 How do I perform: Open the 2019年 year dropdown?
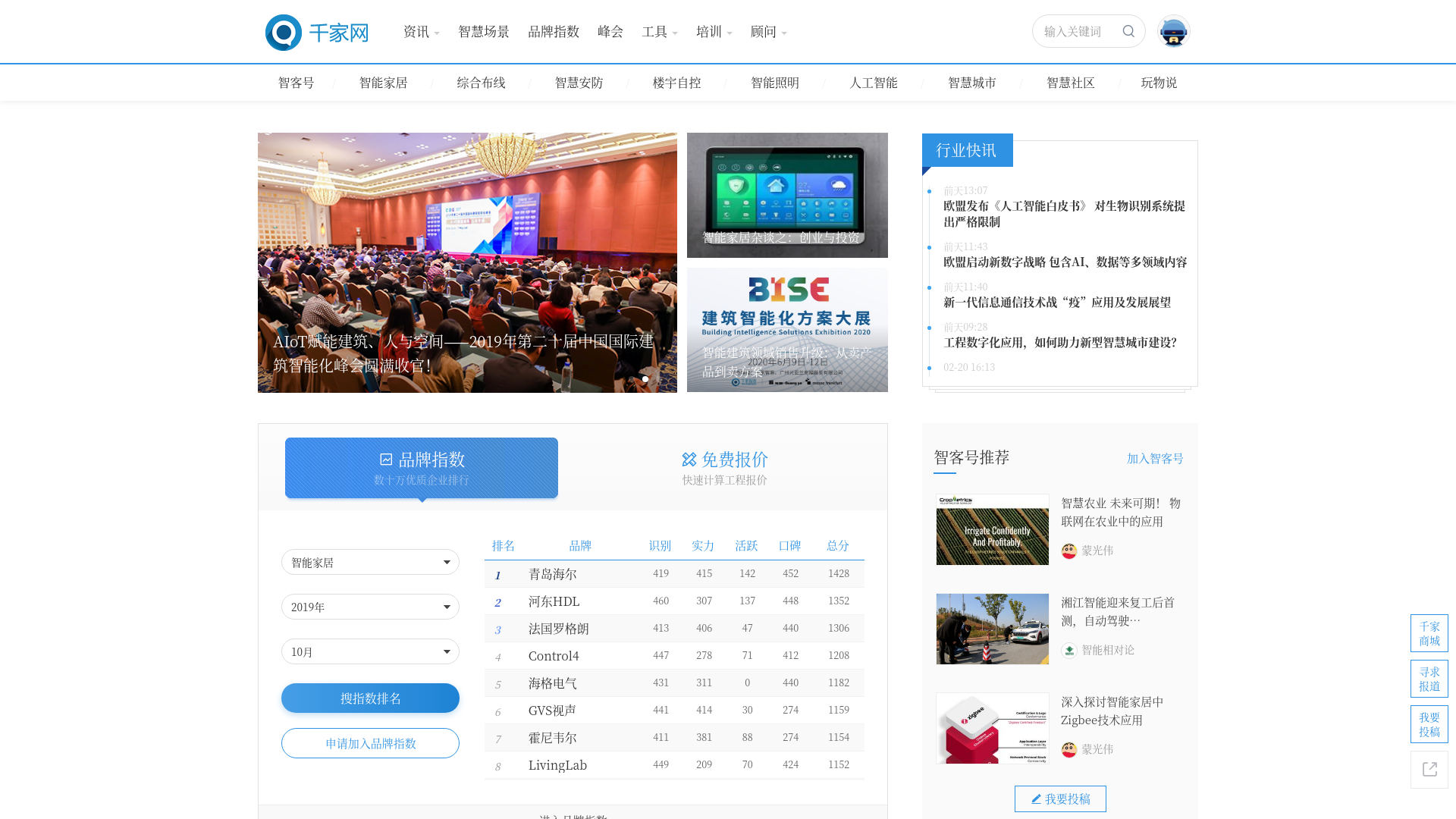click(370, 607)
